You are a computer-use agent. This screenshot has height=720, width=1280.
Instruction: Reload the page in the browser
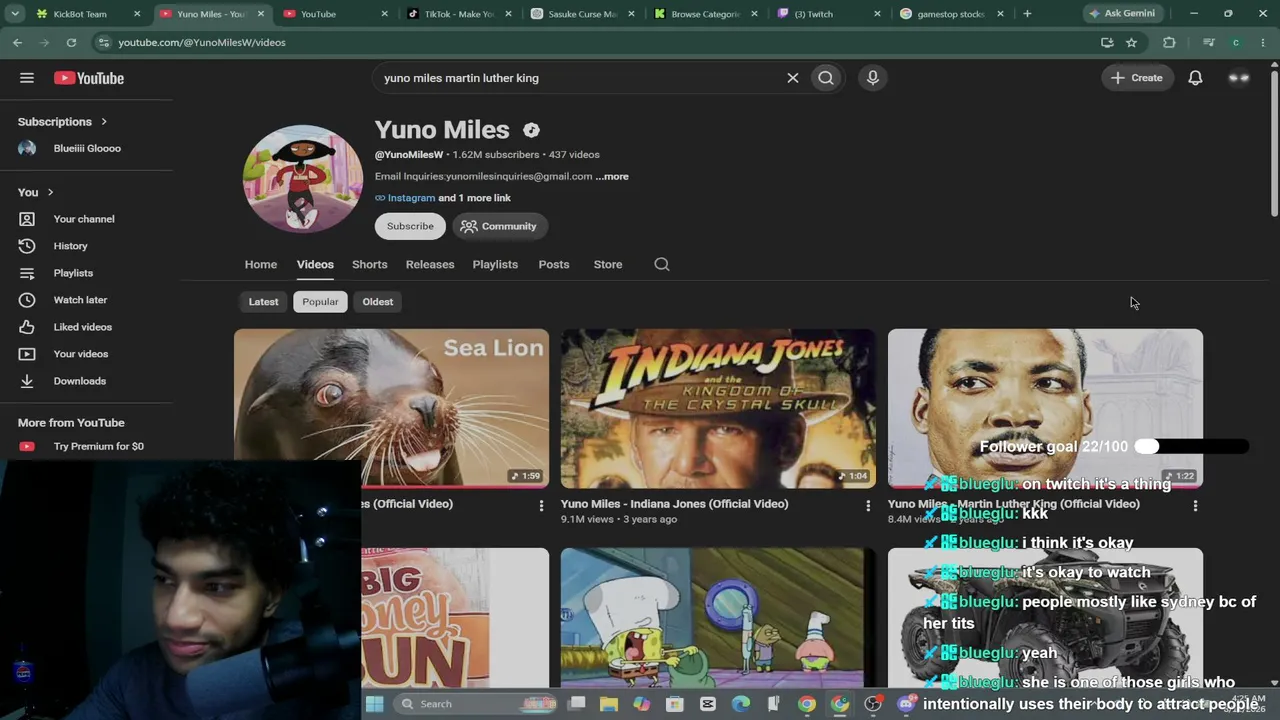(71, 43)
